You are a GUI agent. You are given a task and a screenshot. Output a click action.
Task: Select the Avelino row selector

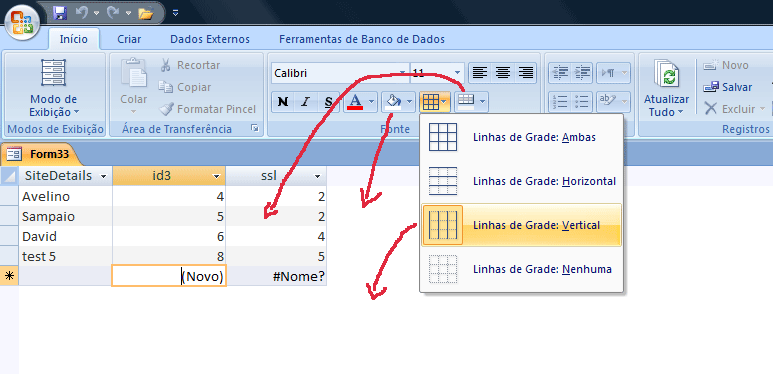(9, 197)
